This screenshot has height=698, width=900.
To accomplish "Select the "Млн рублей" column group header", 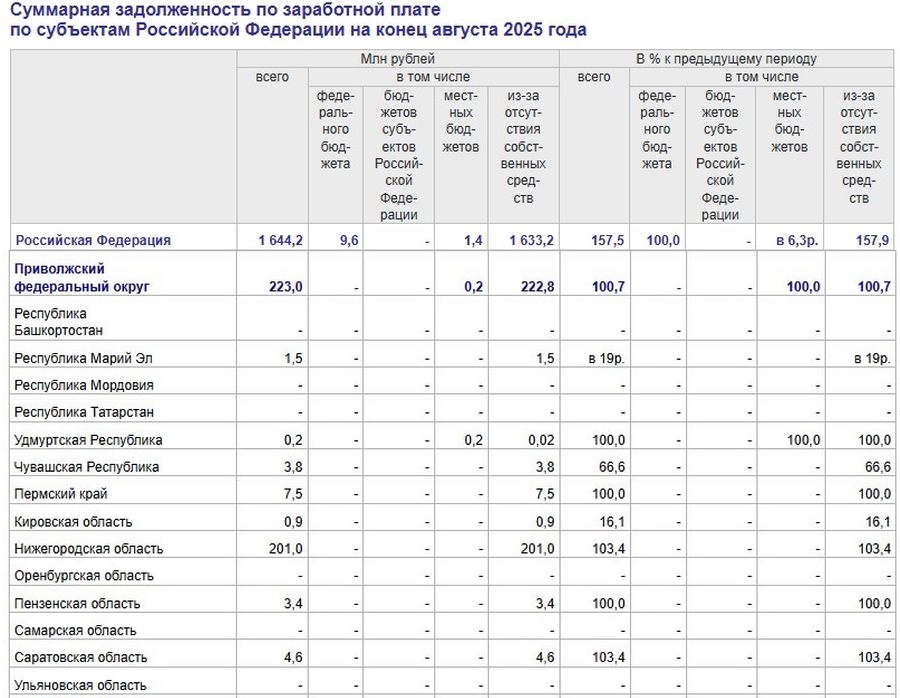I will pyautogui.click(x=397, y=59).
